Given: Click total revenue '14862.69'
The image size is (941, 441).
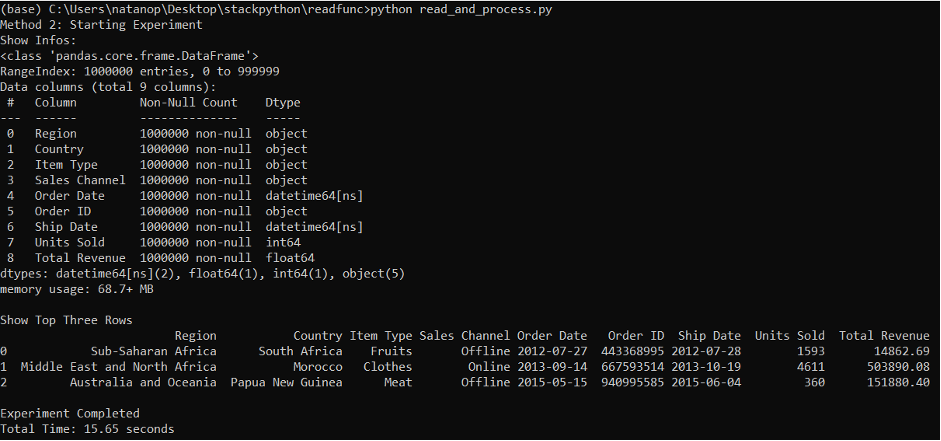Looking at the screenshot, I should (901, 352).
